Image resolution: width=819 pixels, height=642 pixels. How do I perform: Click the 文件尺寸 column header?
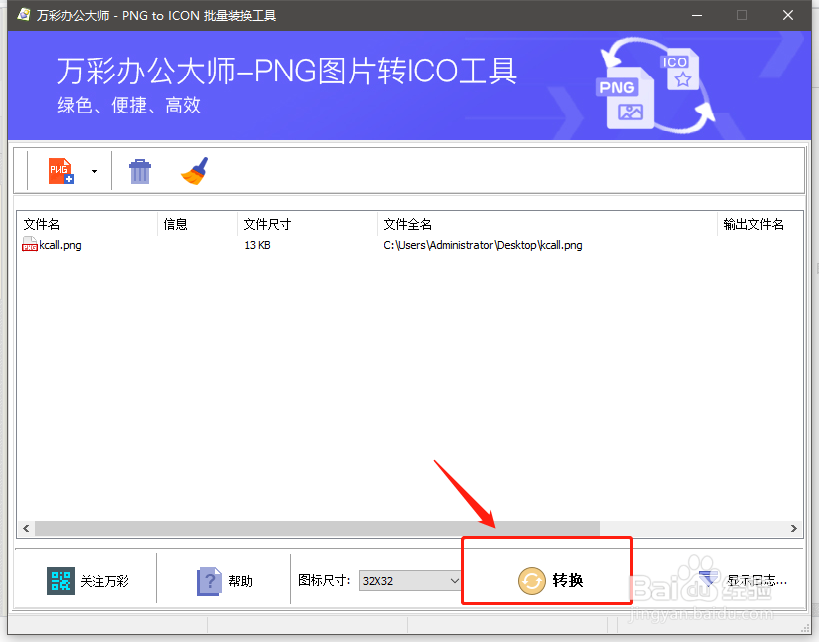307,224
